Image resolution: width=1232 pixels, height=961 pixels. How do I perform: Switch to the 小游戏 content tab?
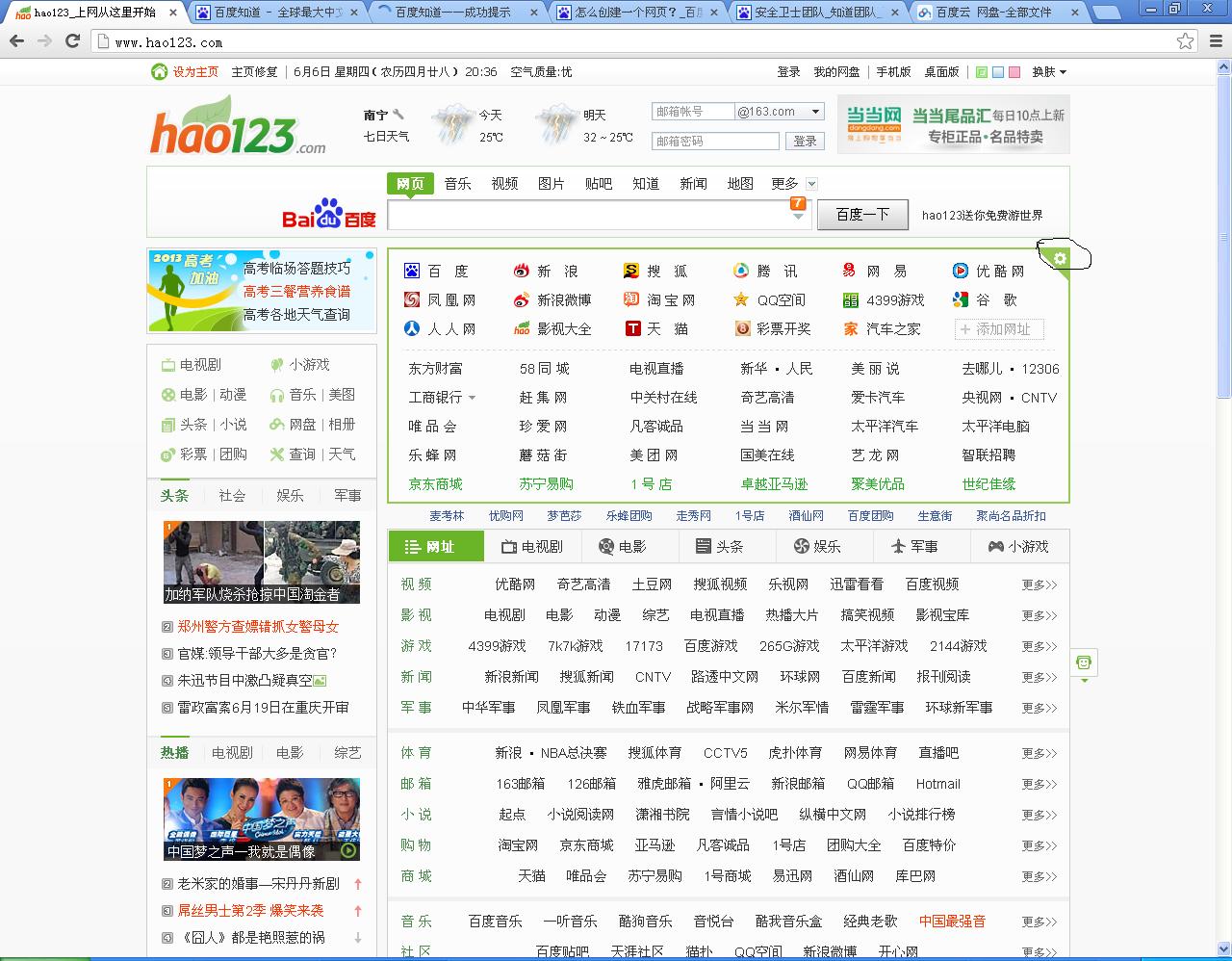(x=1018, y=546)
